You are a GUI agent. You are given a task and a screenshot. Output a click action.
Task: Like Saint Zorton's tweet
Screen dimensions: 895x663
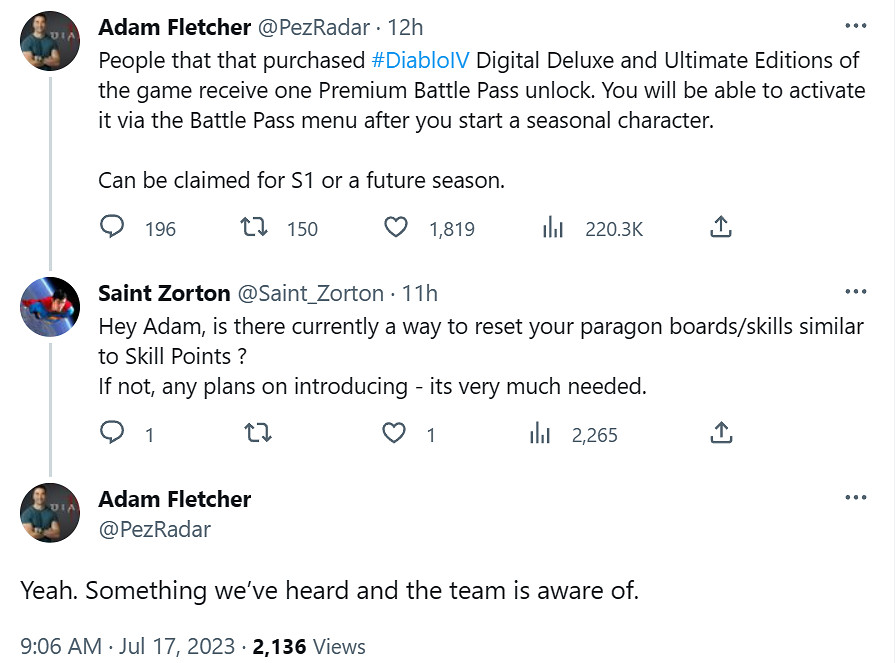(397, 434)
